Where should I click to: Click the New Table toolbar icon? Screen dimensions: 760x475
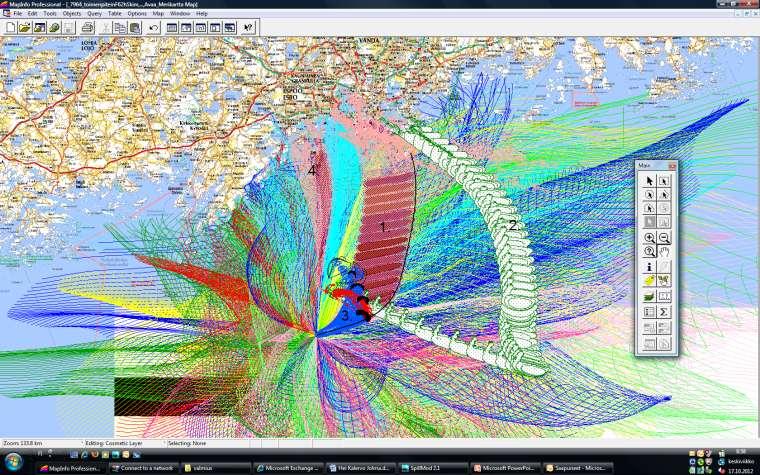[x=10, y=27]
